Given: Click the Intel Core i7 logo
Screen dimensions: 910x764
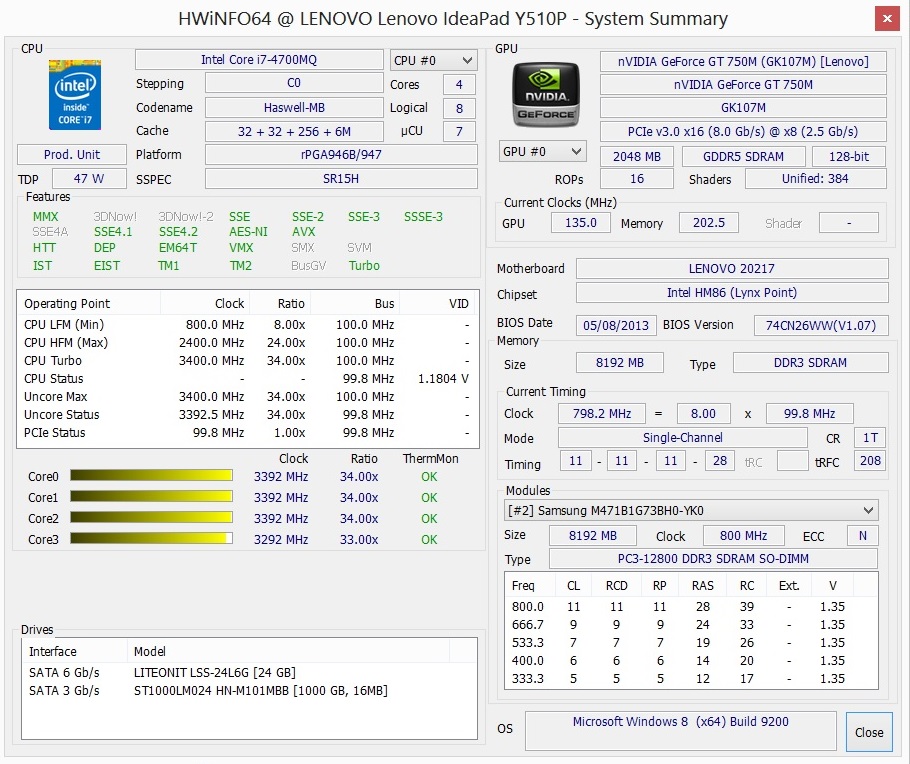Looking at the screenshot, I should [74, 94].
